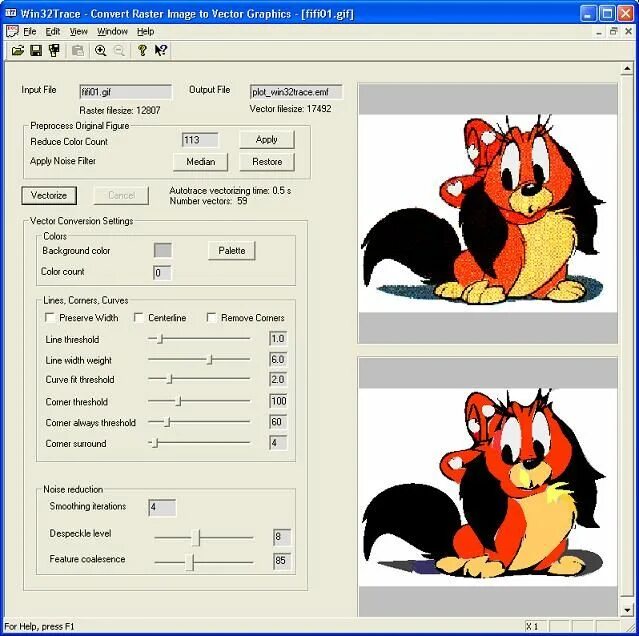Image resolution: width=639 pixels, height=636 pixels.
Task: Click the Feature coalesence value 85
Action: [282, 561]
